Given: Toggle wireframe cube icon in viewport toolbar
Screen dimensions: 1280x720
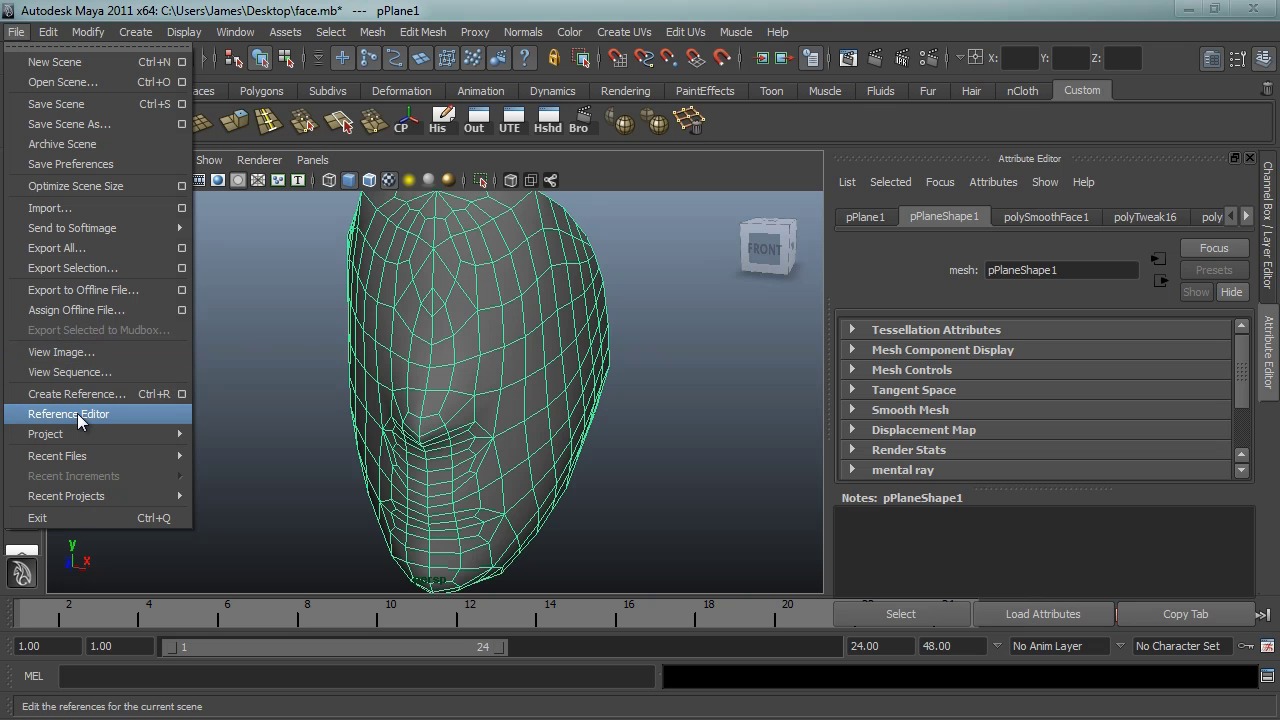Looking at the screenshot, I should tap(329, 180).
